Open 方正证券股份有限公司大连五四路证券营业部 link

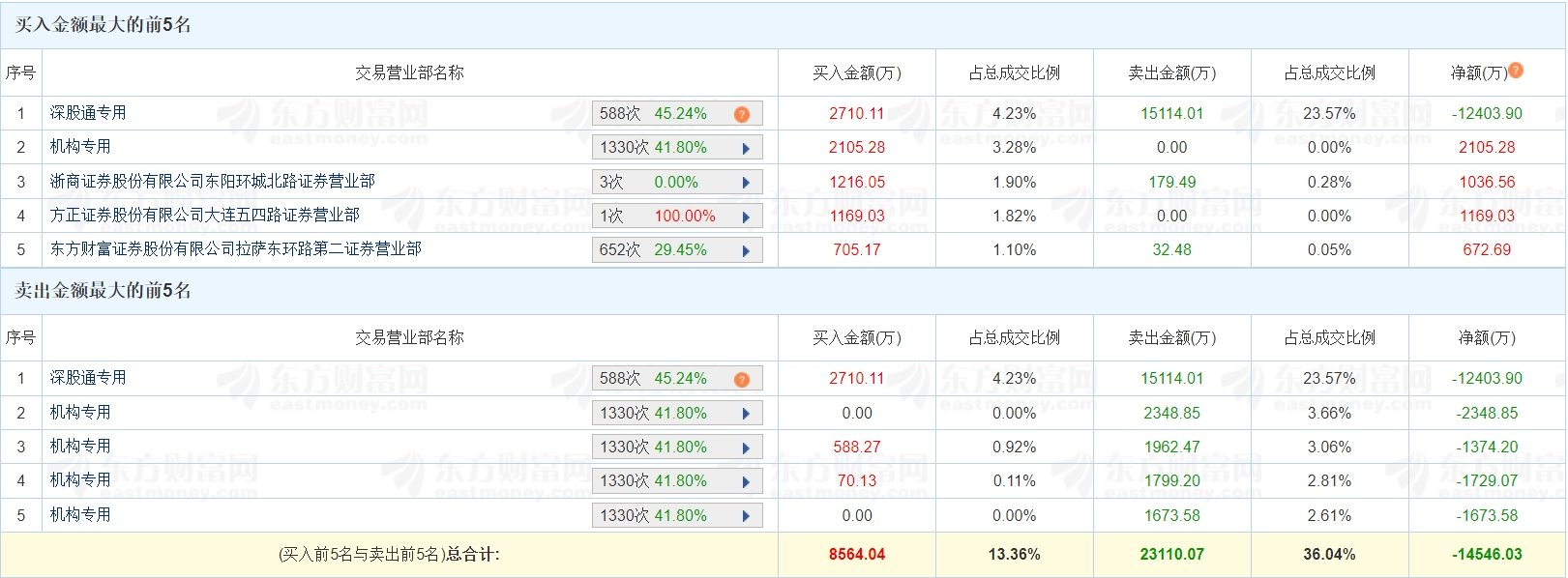pyautogui.click(x=205, y=216)
